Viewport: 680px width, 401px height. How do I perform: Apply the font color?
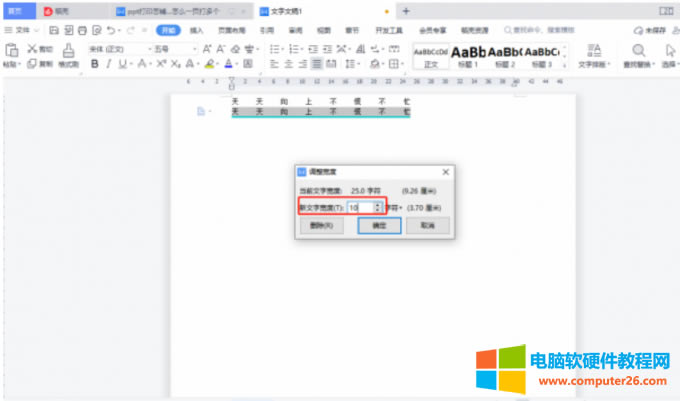(229, 64)
